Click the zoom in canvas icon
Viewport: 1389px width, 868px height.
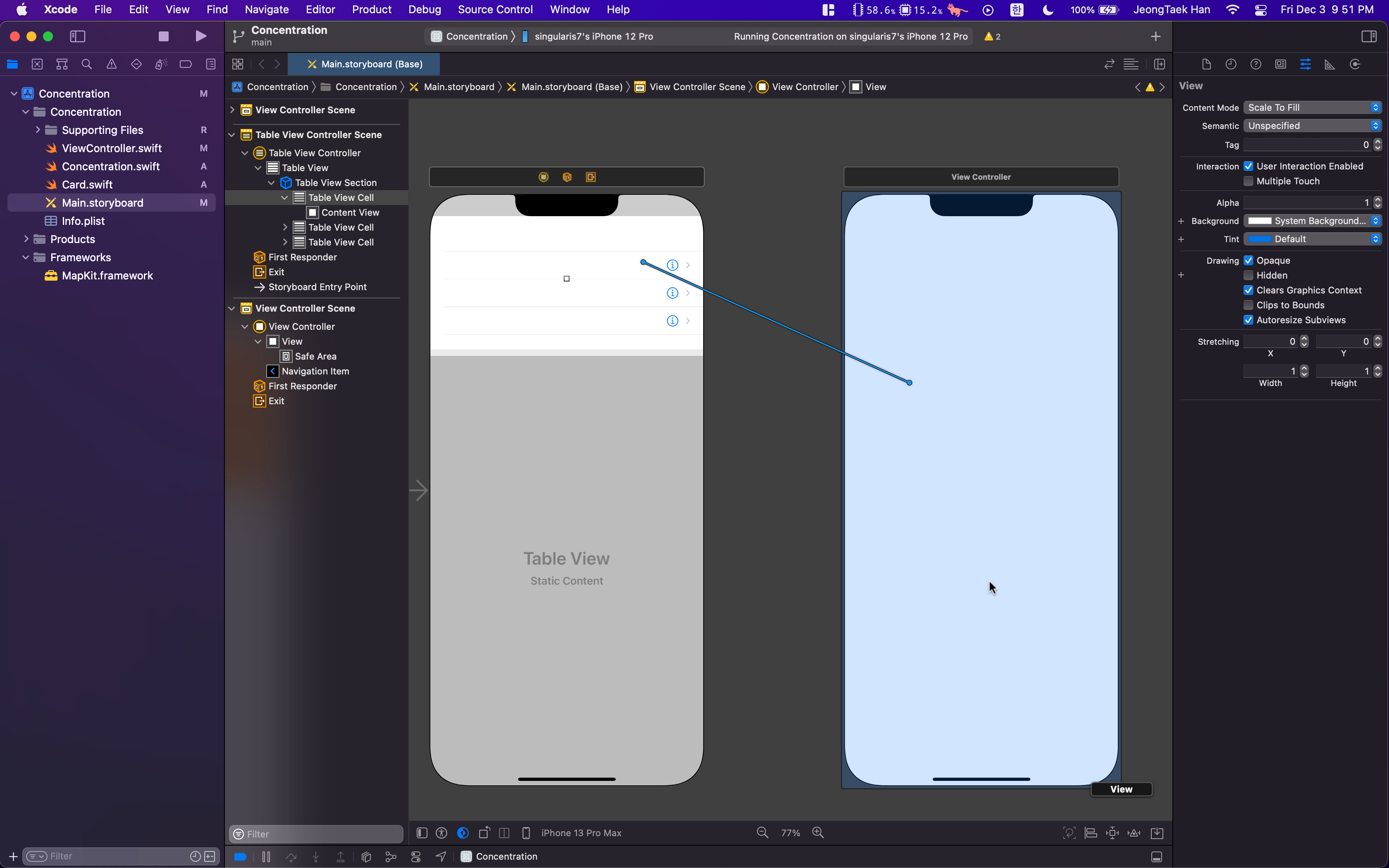pos(818,832)
